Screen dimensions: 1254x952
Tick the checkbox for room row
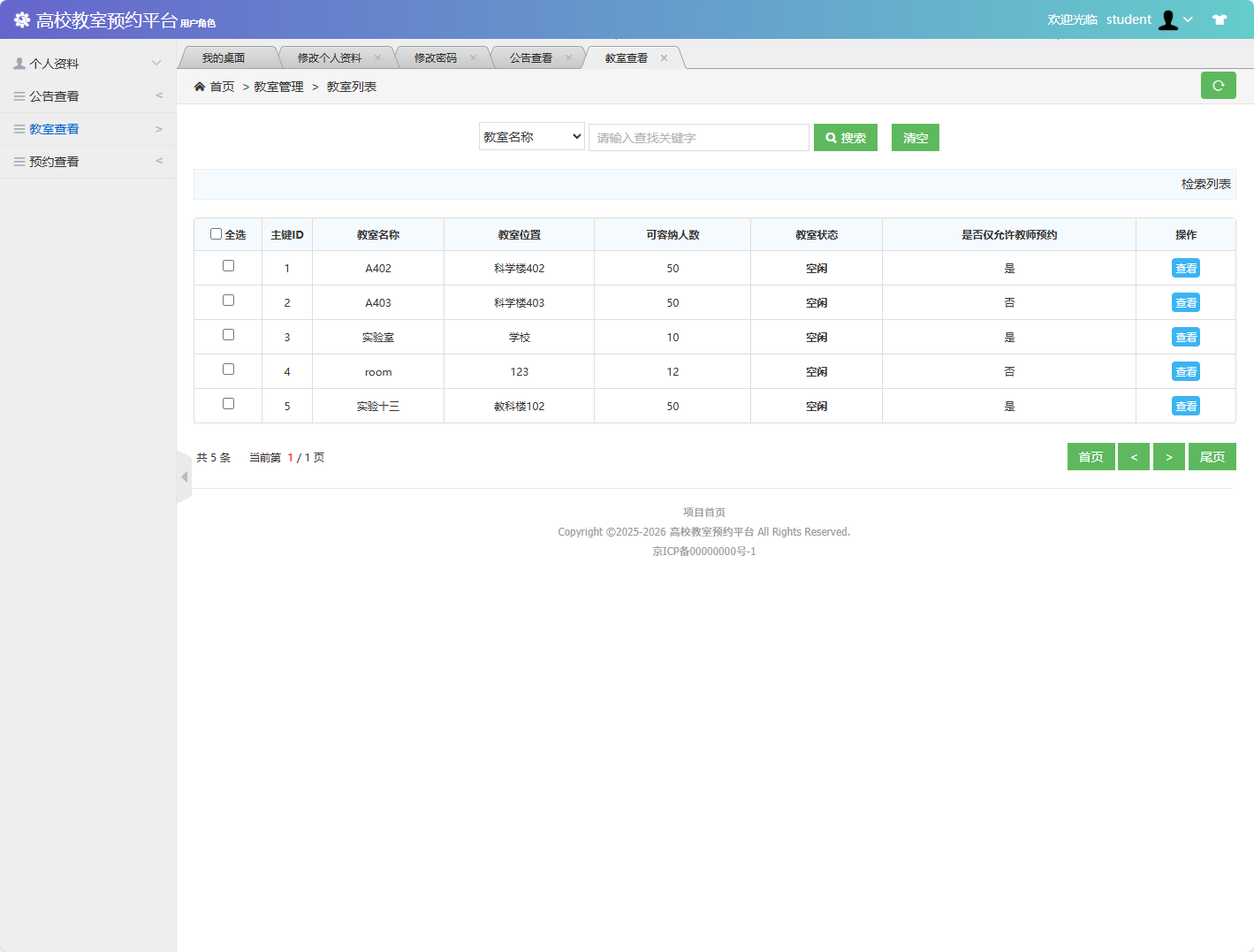228,369
